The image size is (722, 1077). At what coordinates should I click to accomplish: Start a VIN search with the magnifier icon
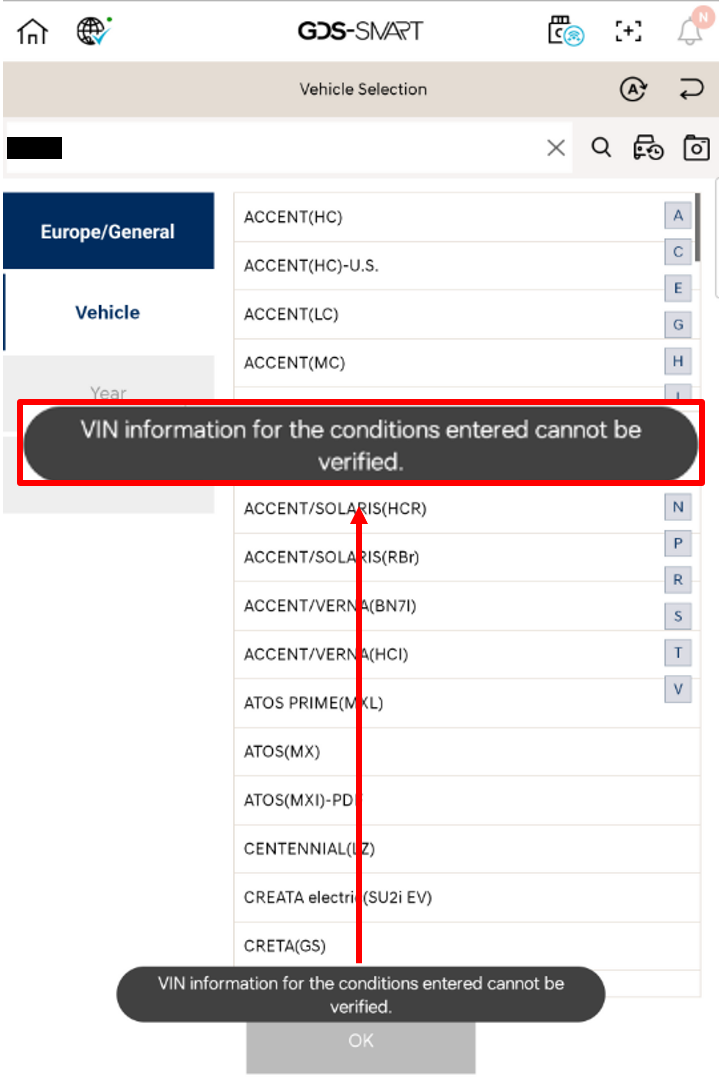tap(601, 147)
